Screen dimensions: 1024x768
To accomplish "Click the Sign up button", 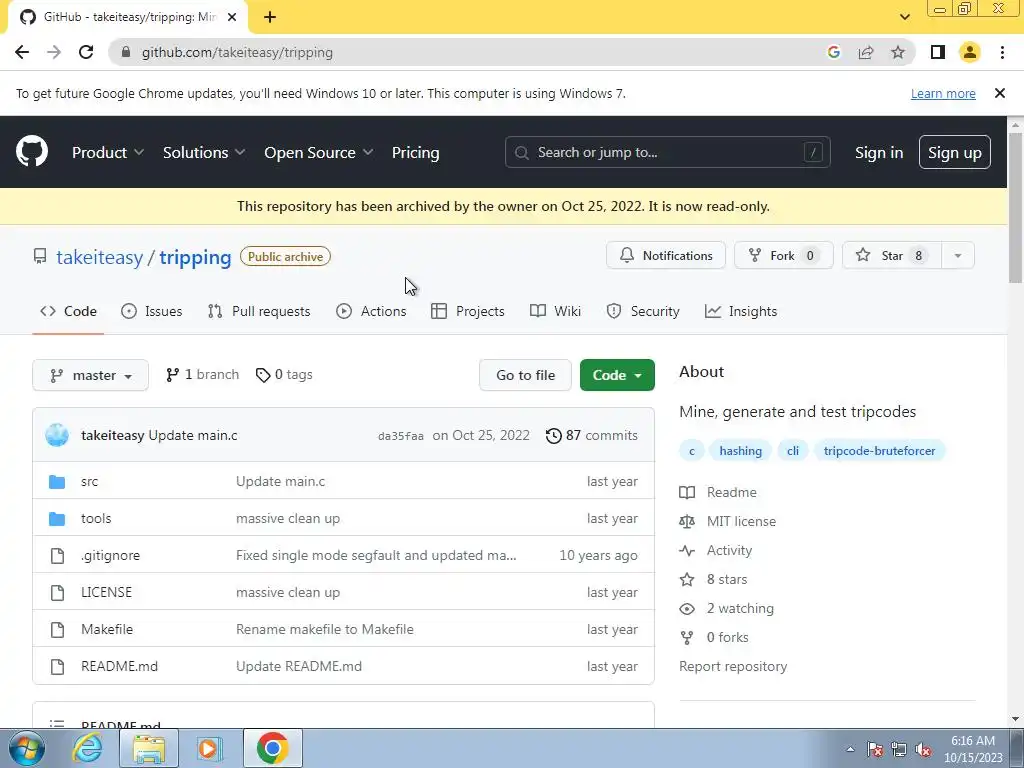I will (x=955, y=152).
